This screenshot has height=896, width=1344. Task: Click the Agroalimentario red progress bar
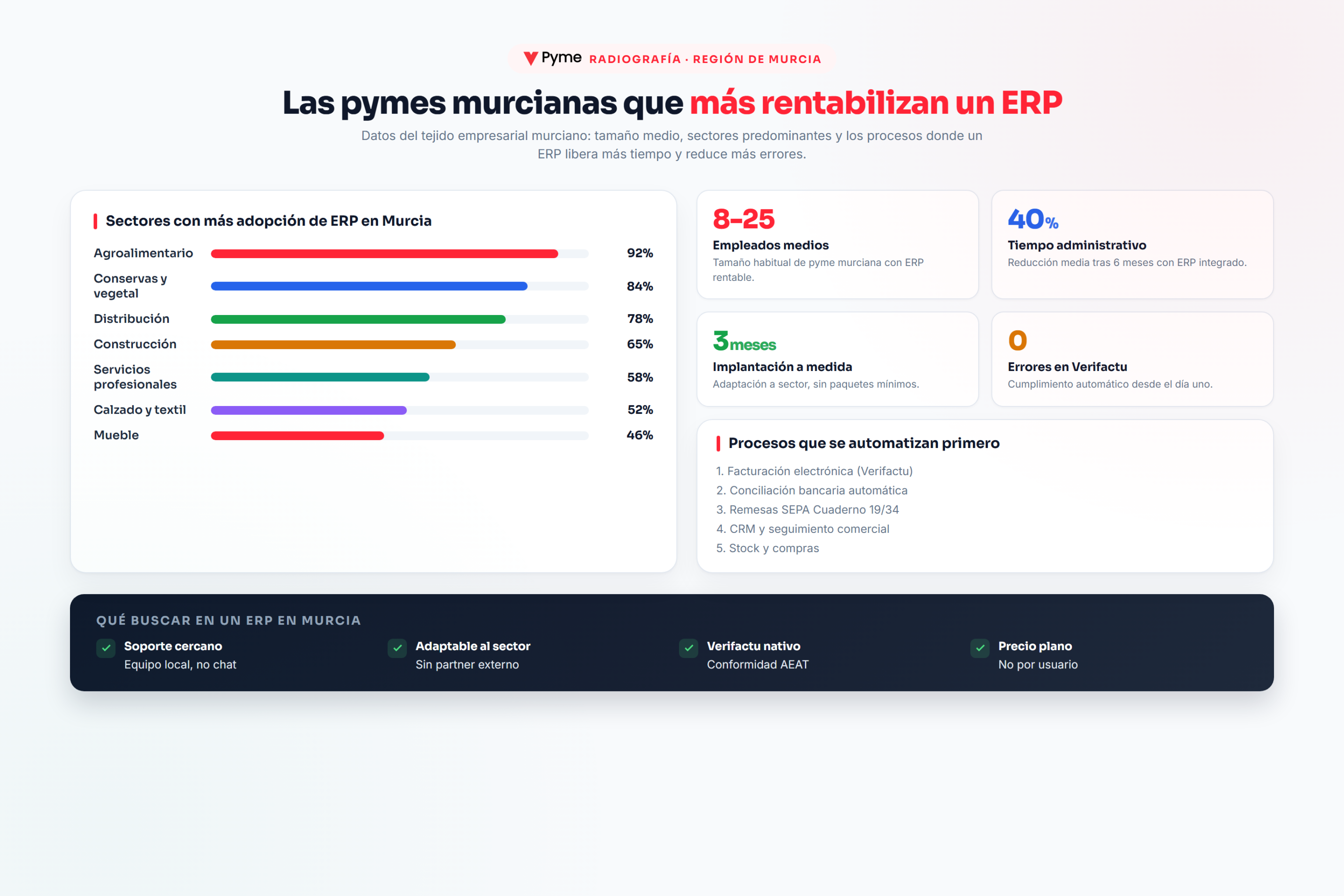click(385, 254)
